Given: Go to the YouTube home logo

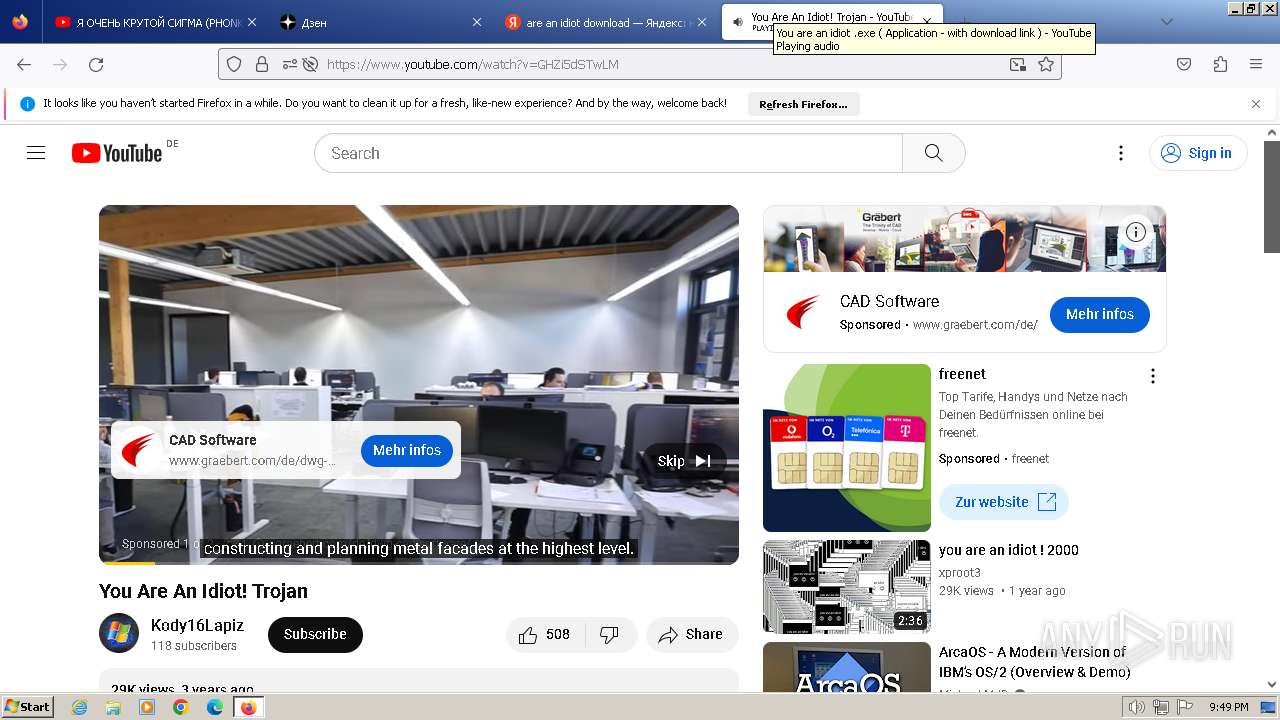Looking at the screenshot, I should click(117, 153).
